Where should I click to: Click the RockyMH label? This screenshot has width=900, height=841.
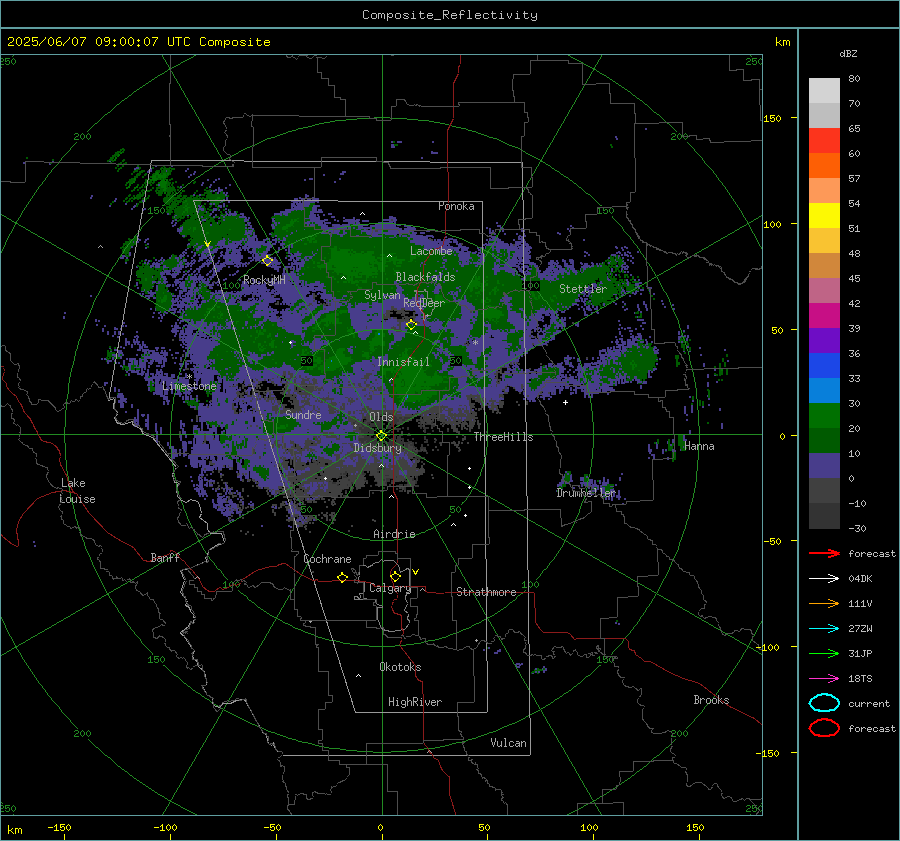pyautogui.click(x=264, y=280)
